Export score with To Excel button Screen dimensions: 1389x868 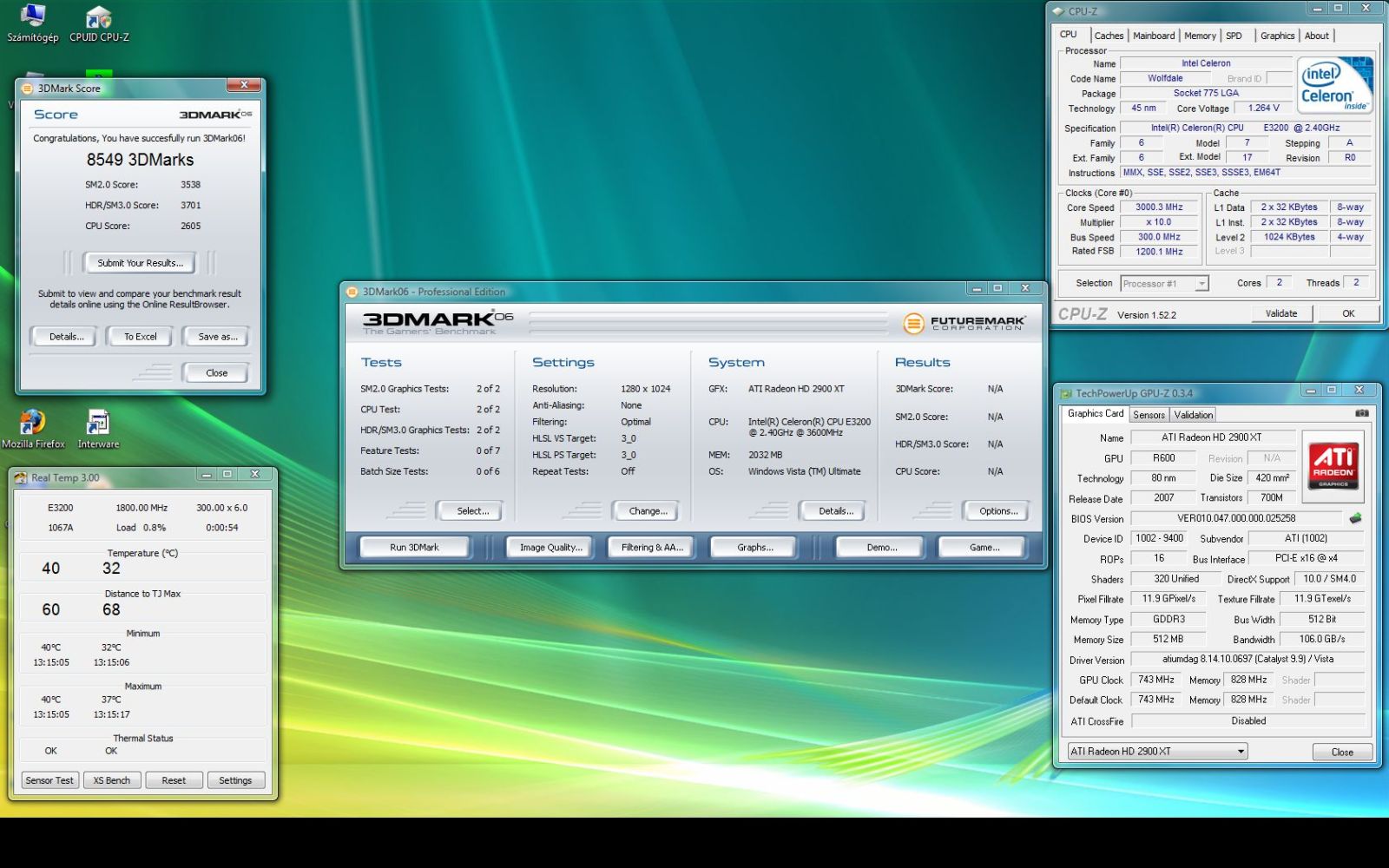[140, 337]
